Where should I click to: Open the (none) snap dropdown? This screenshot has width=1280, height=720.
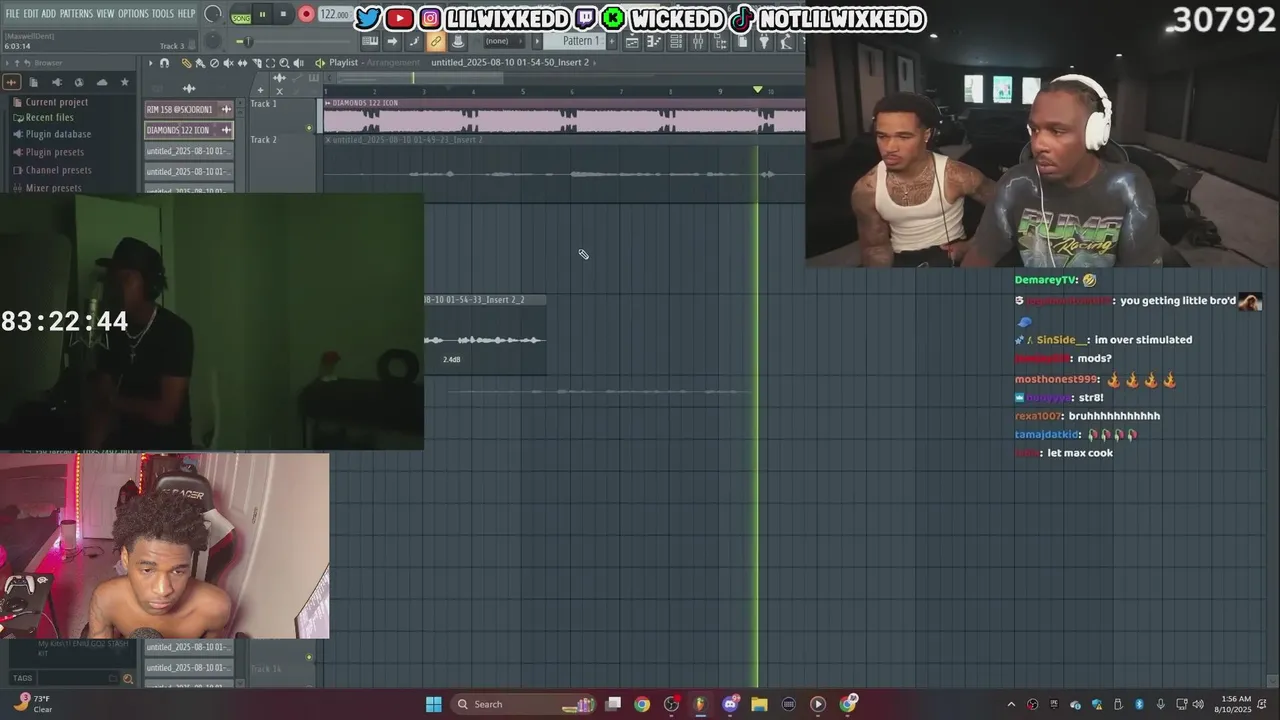(503, 41)
